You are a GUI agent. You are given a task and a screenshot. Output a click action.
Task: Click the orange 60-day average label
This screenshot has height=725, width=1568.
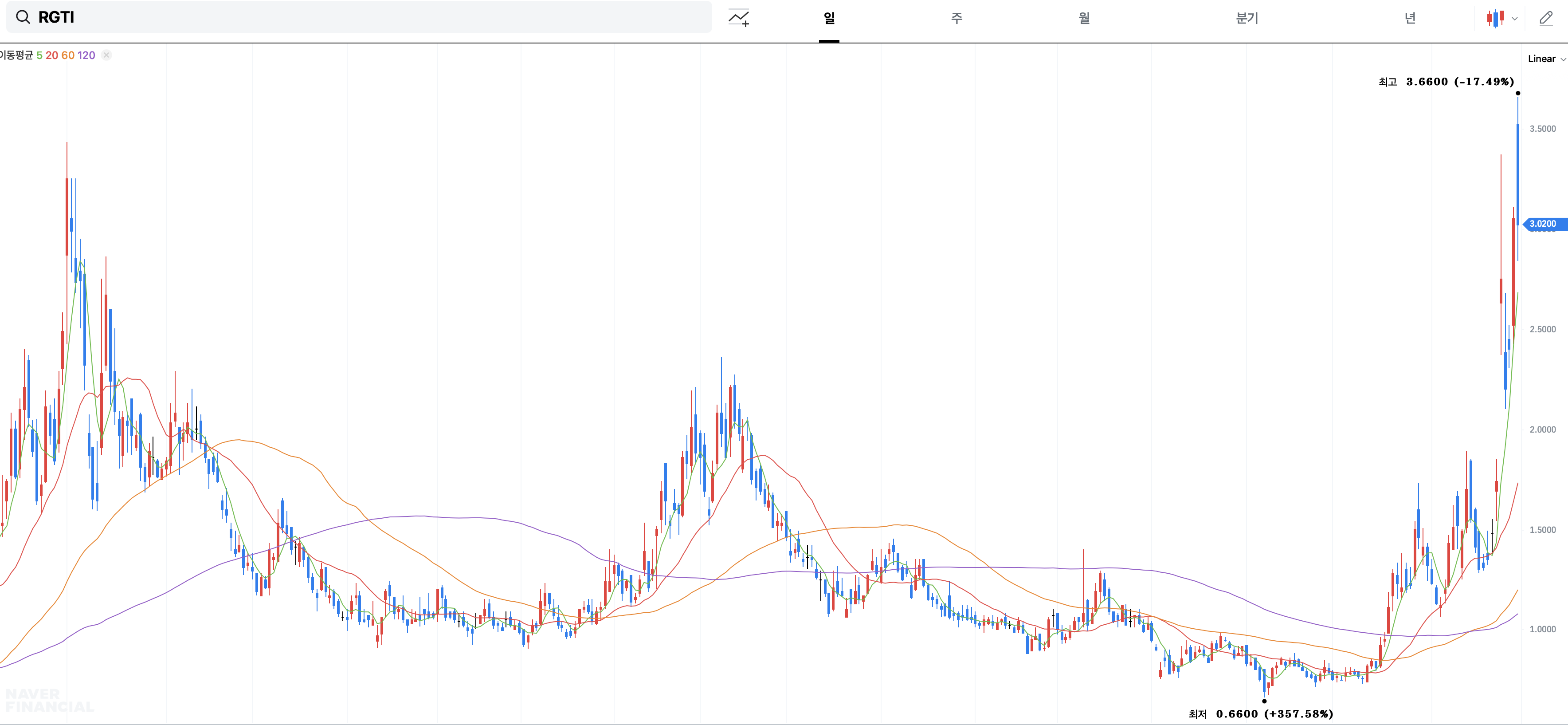click(67, 55)
